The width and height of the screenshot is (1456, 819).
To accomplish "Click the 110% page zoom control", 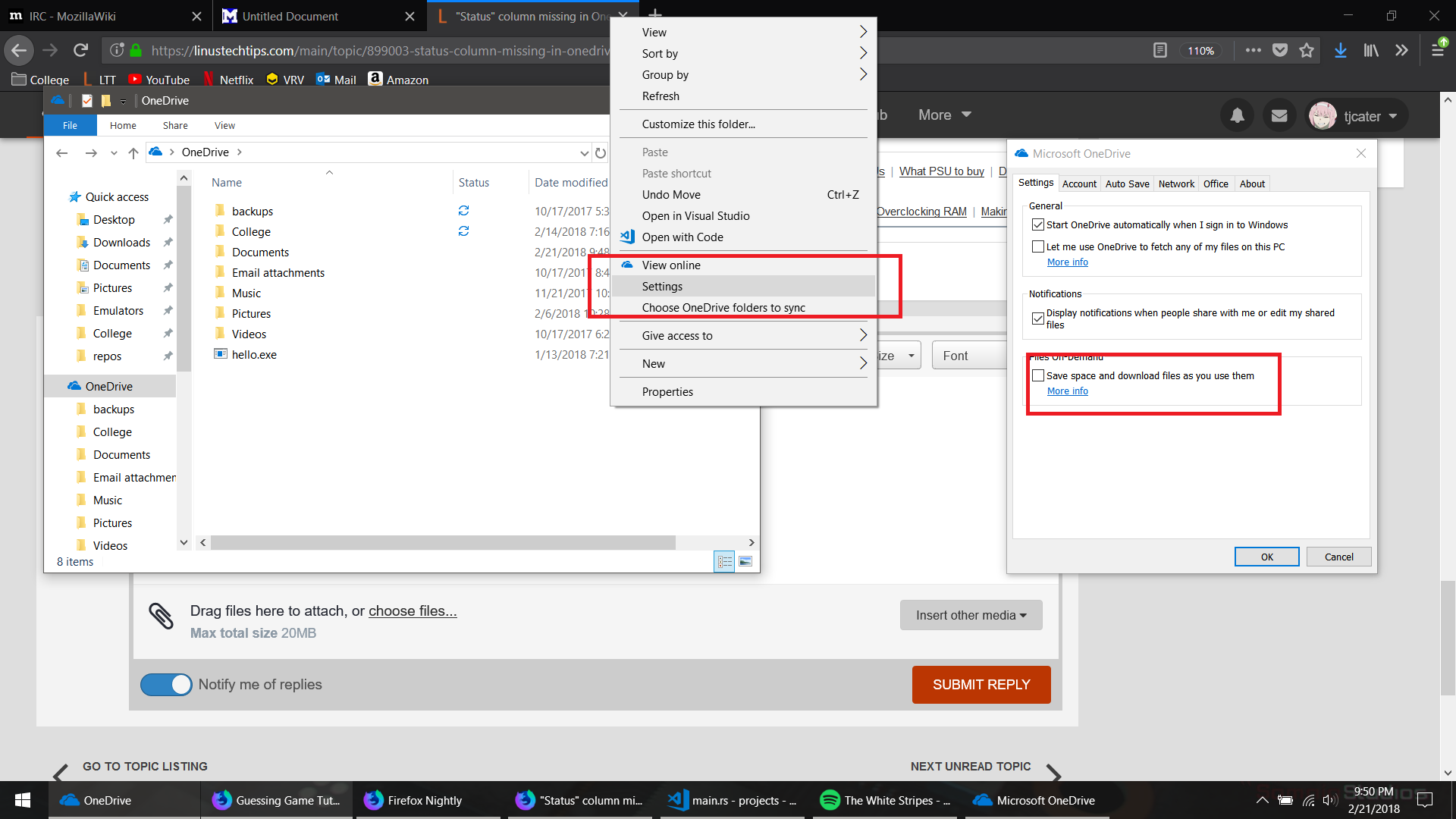I will click(1202, 50).
